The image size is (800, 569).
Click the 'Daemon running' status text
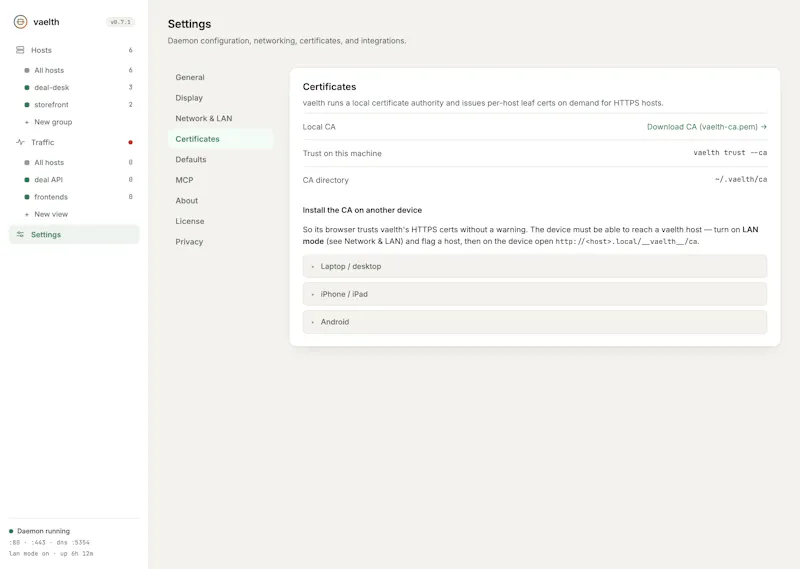[x=43, y=531]
